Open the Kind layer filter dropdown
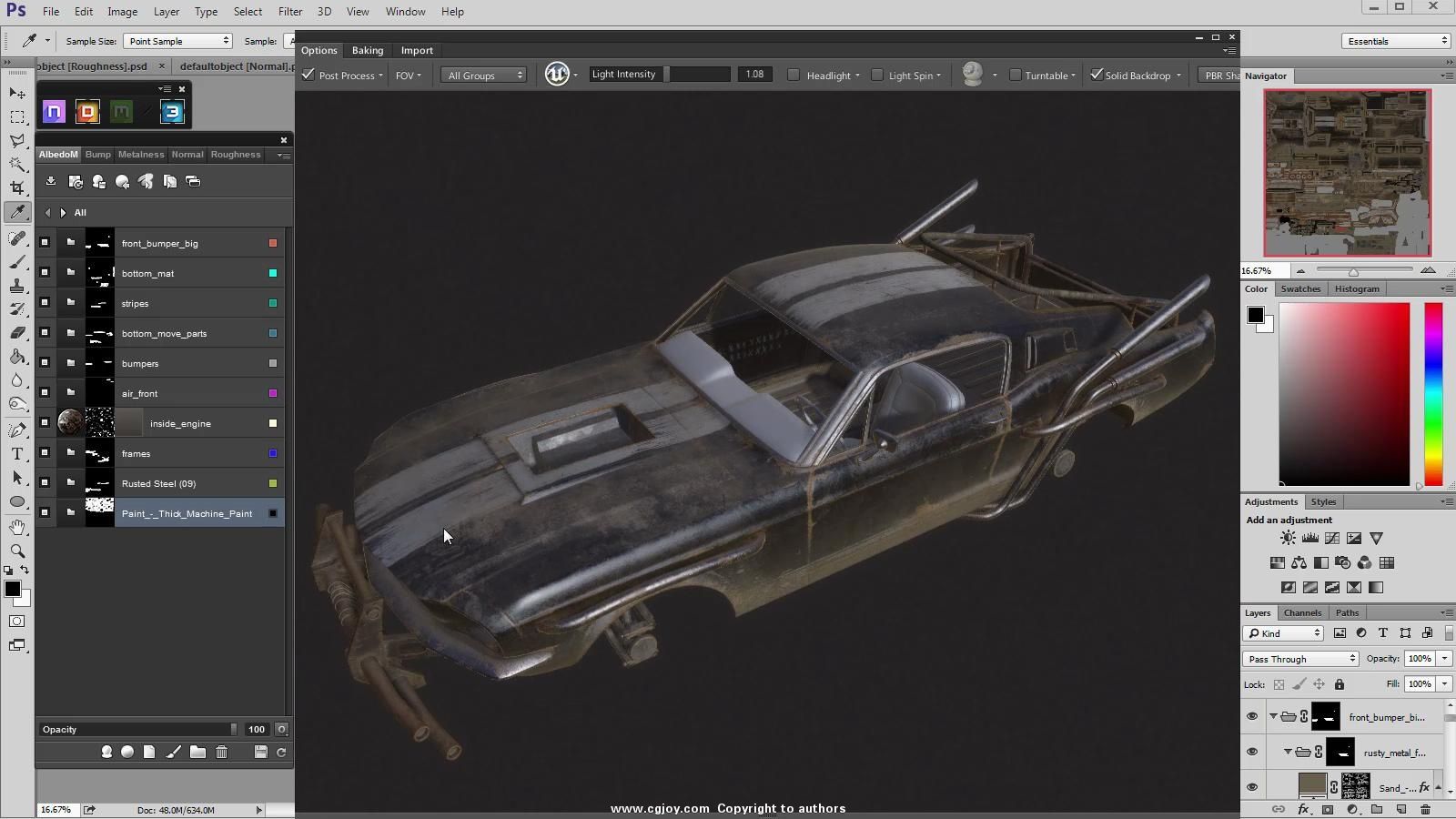1456x819 pixels. pos(1284,633)
